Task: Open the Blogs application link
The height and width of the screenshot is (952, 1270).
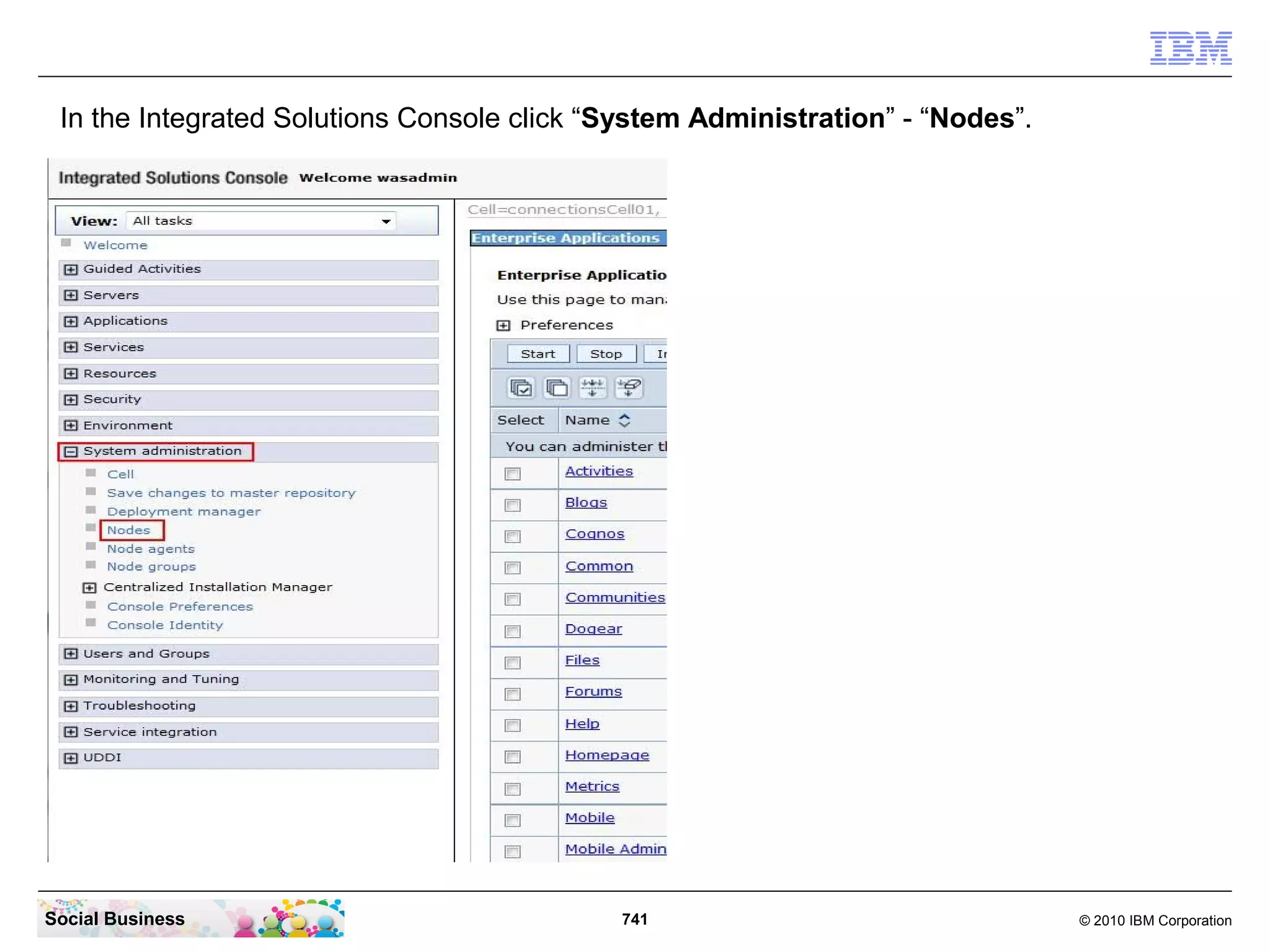Action: coord(586,503)
